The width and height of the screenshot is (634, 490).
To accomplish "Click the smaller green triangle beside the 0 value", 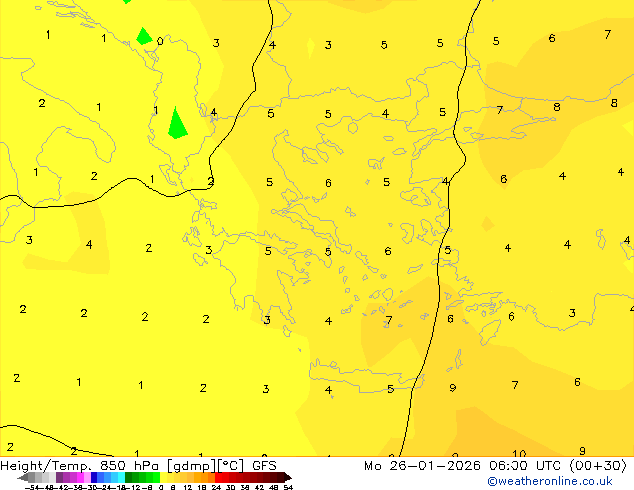I will [144, 36].
